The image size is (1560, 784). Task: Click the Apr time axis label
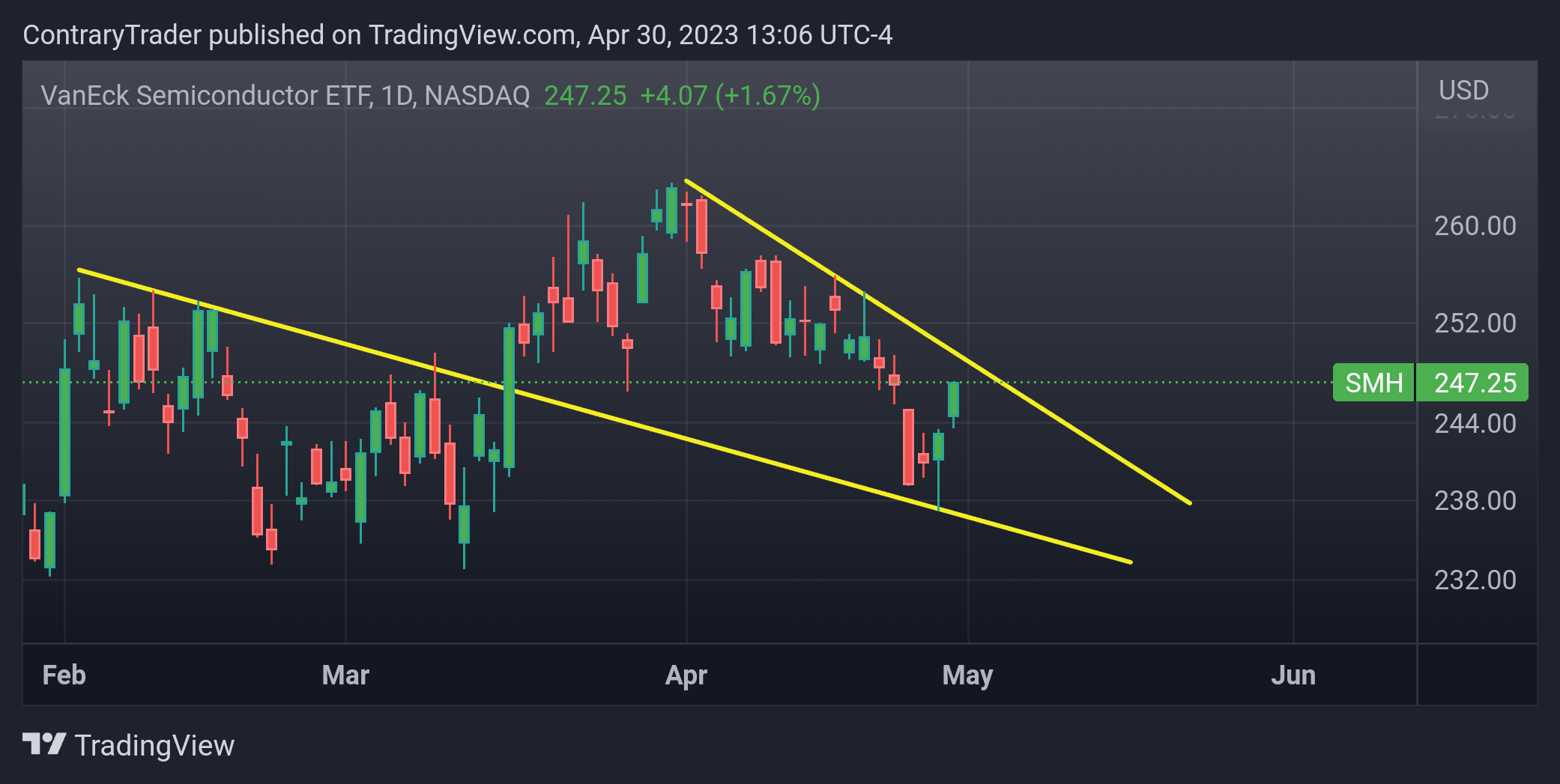(686, 675)
